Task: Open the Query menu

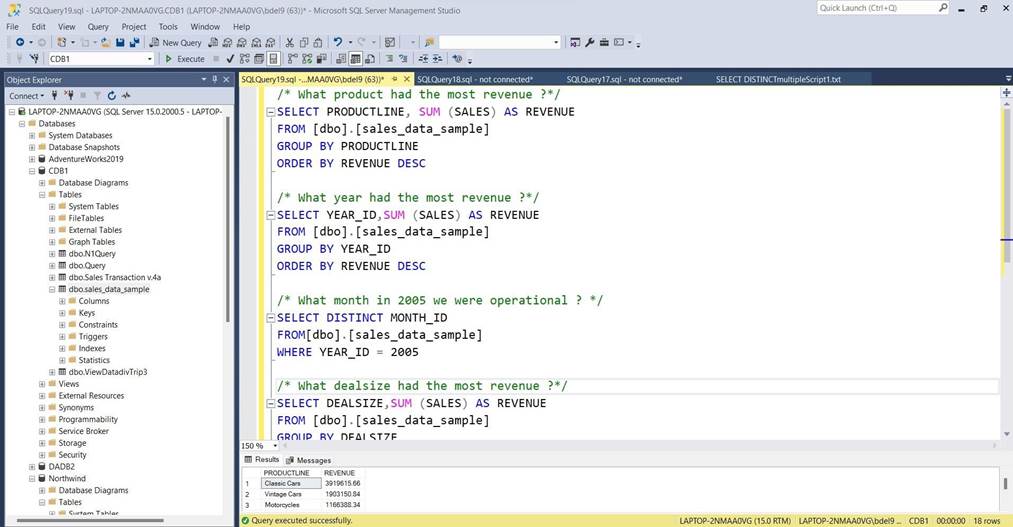Action: coord(98,27)
